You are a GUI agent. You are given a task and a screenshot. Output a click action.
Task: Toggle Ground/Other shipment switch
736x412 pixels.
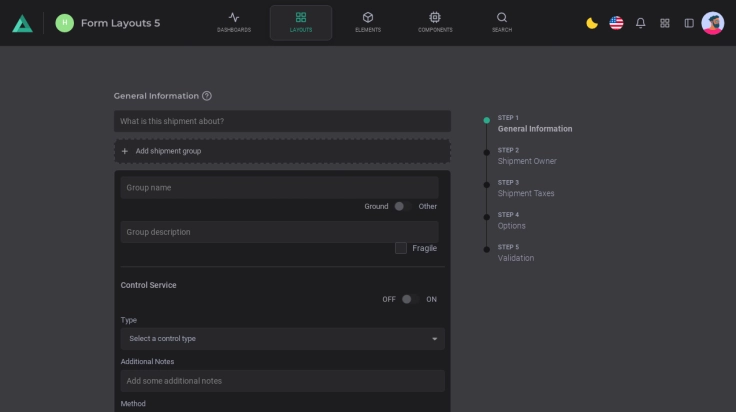click(x=400, y=206)
